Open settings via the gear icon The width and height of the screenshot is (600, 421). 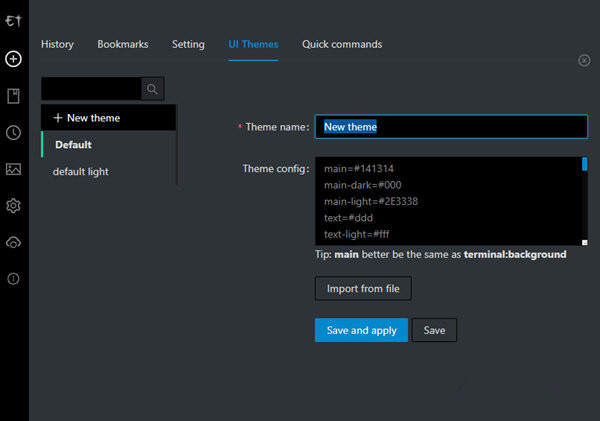pos(14,206)
